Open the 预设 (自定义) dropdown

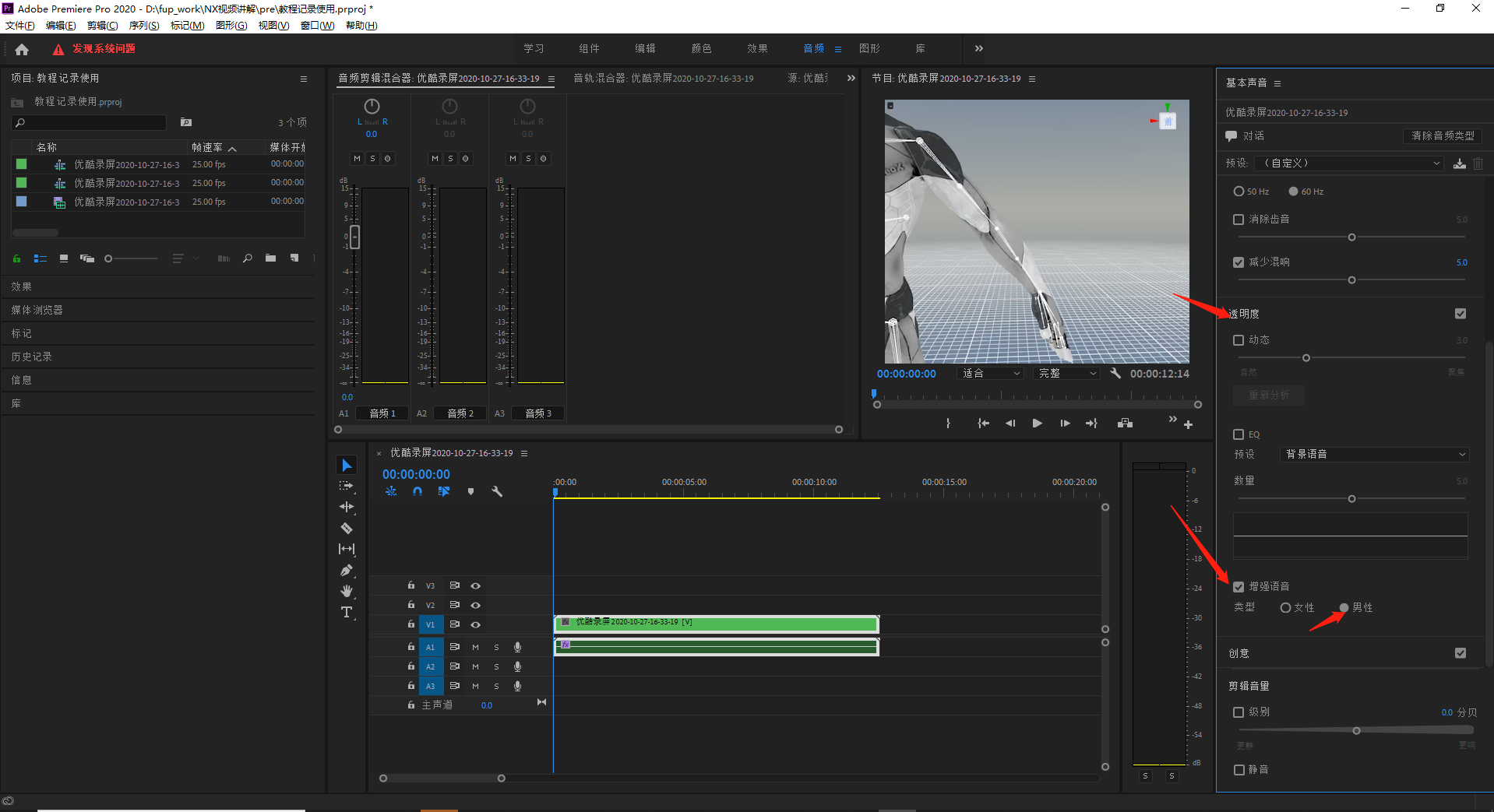(x=1350, y=163)
